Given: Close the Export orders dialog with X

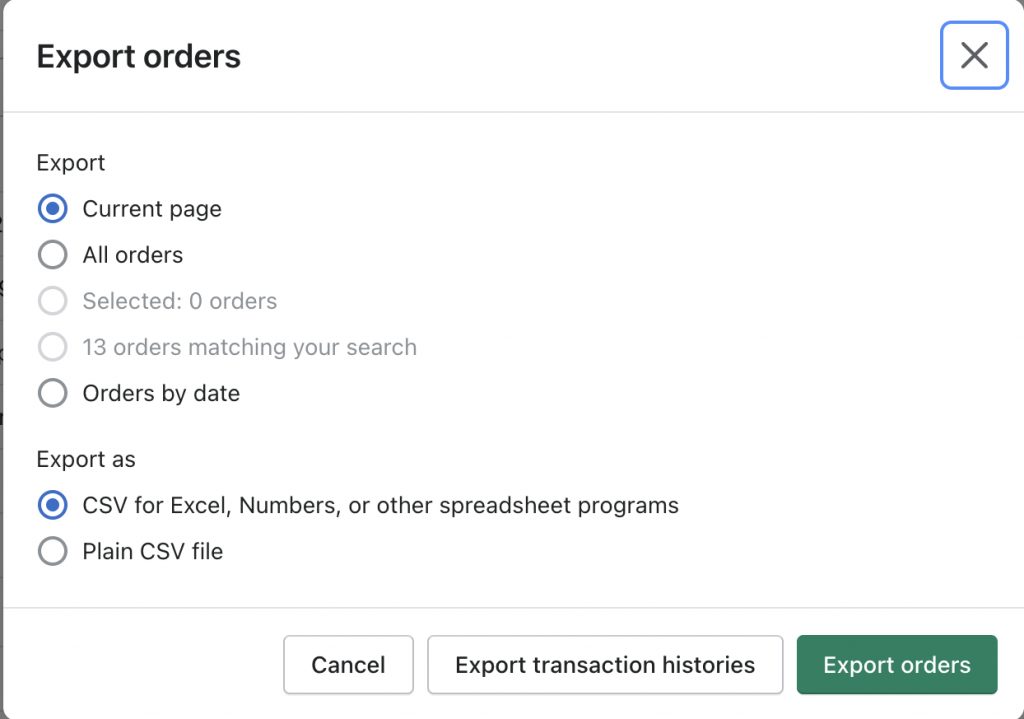Looking at the screenshot, I should pos(974,56).
